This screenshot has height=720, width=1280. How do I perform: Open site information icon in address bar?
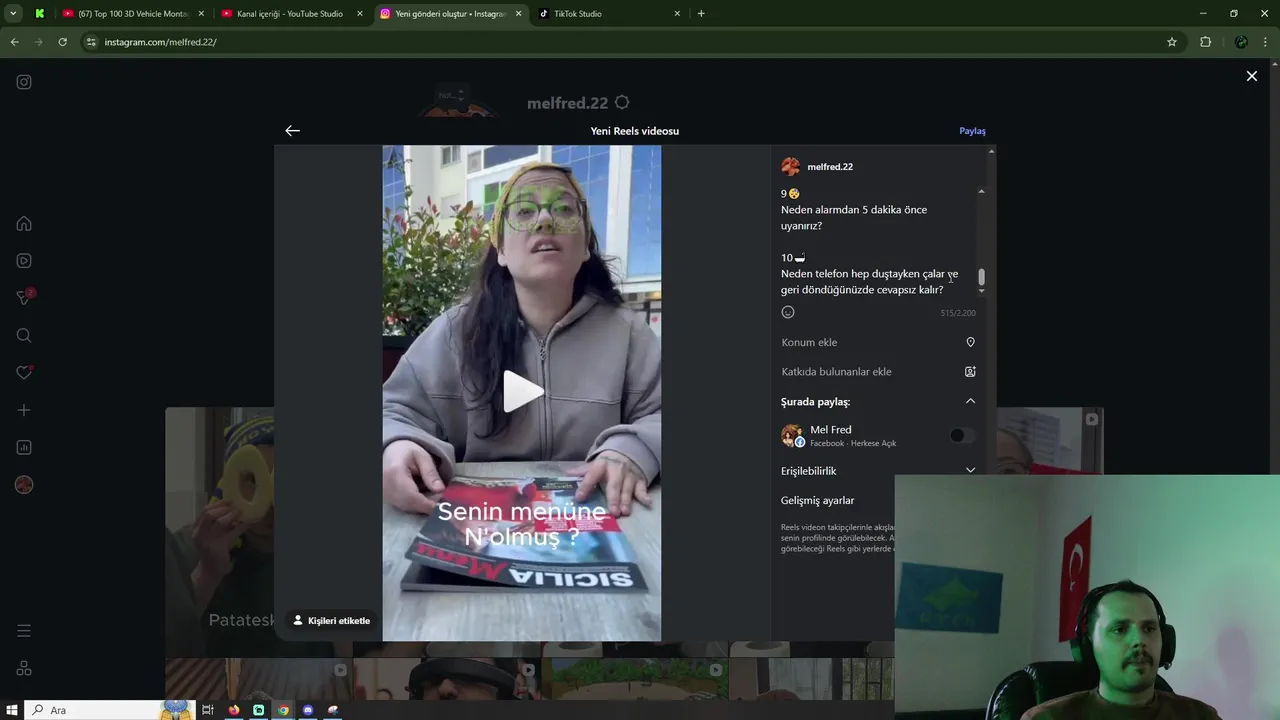[91, 42]
